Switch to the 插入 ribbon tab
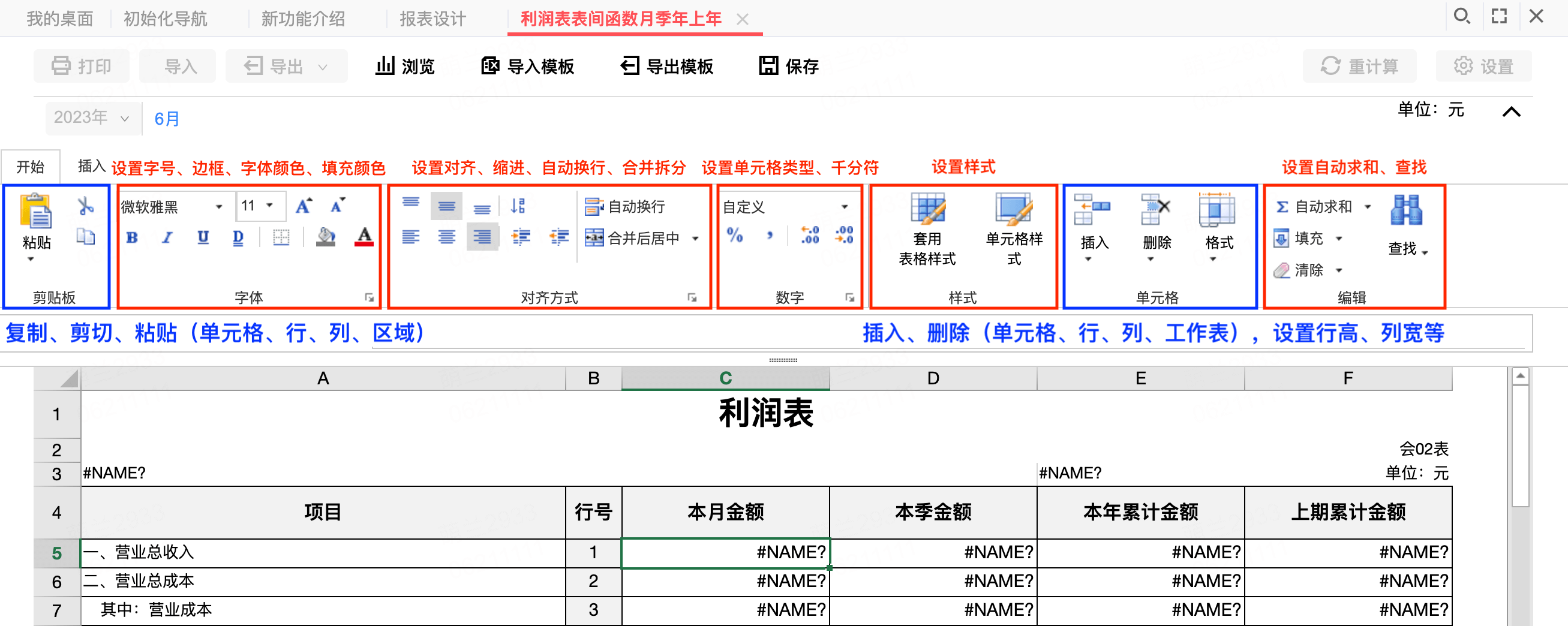The width and height of the screenshot is (1568, 626). pos(91,166)
